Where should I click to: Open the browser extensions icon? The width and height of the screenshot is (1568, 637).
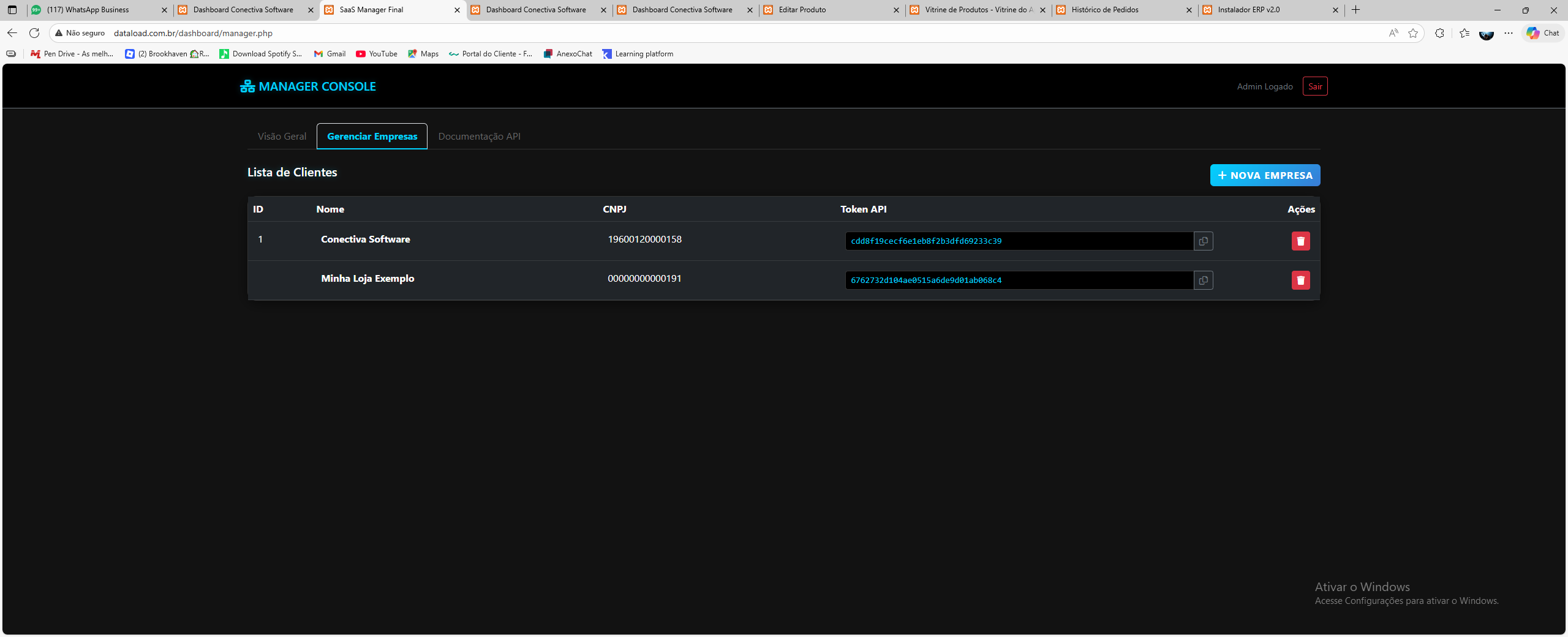pyautogui.click(x=1439, y=33)
